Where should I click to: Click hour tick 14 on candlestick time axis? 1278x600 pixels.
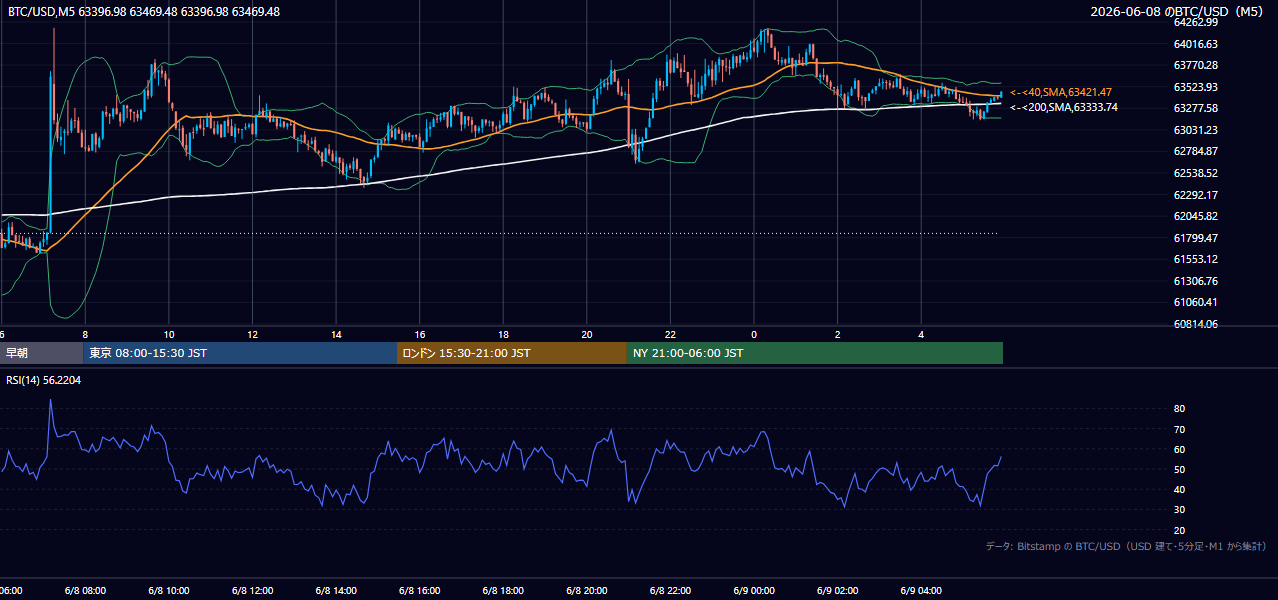[337, 335]
